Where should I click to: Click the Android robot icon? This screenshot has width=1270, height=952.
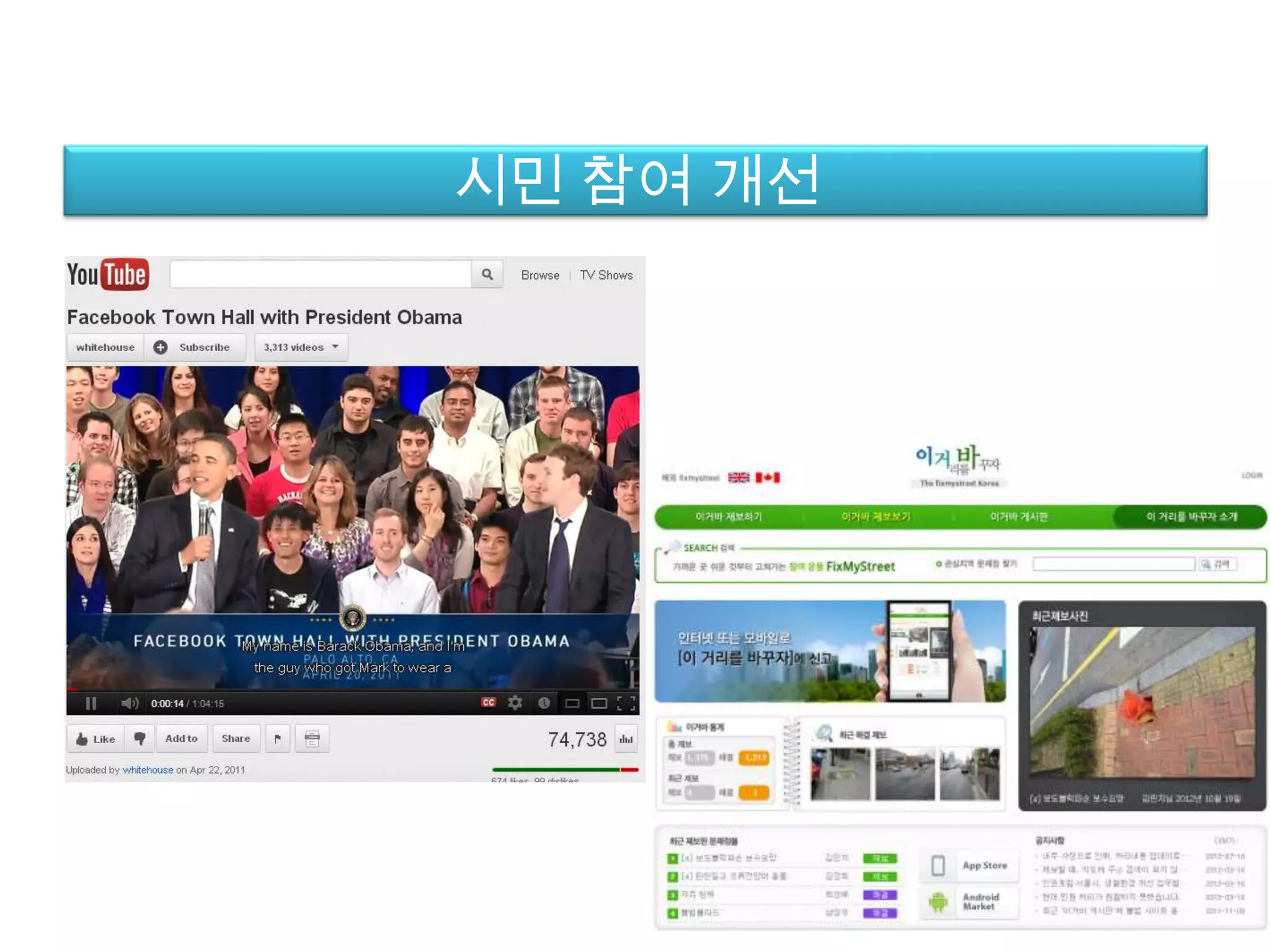point(938,902)
